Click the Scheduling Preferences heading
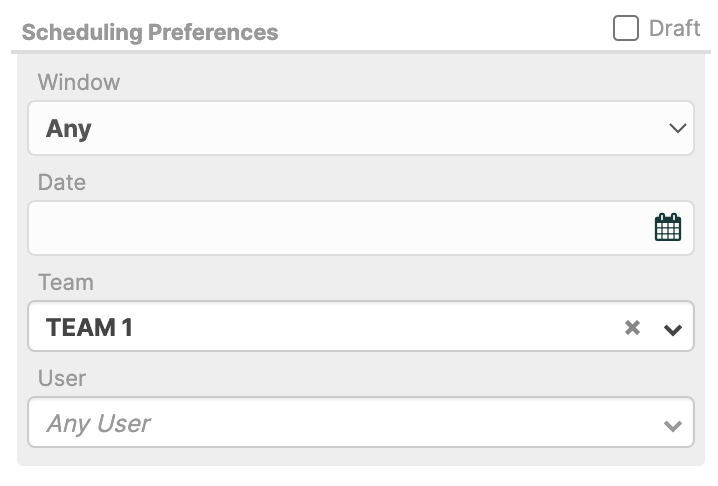Viewport: 718px width, 486px height. point(150,33)
